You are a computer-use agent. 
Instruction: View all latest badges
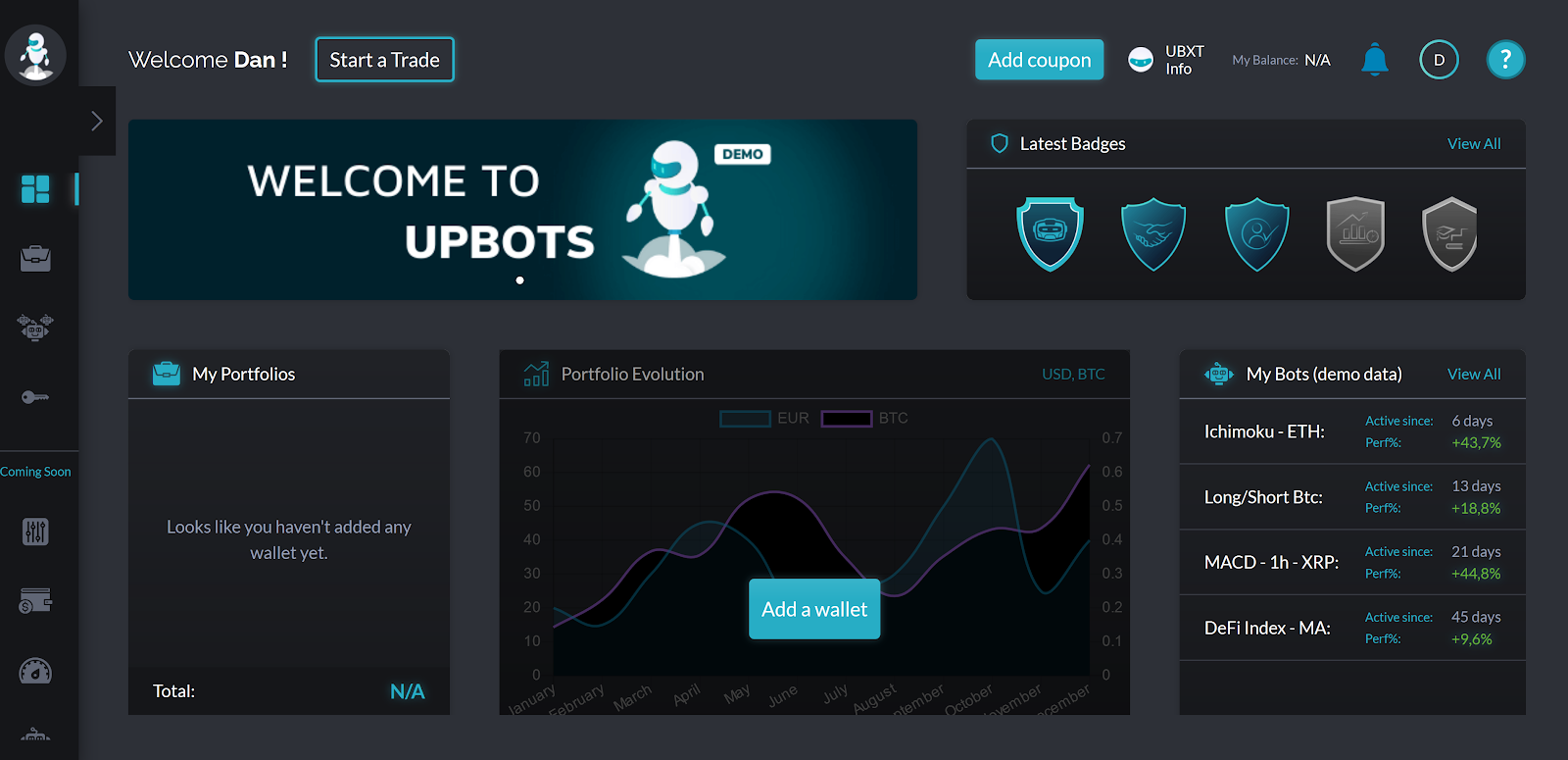[x=1474, y=144]
